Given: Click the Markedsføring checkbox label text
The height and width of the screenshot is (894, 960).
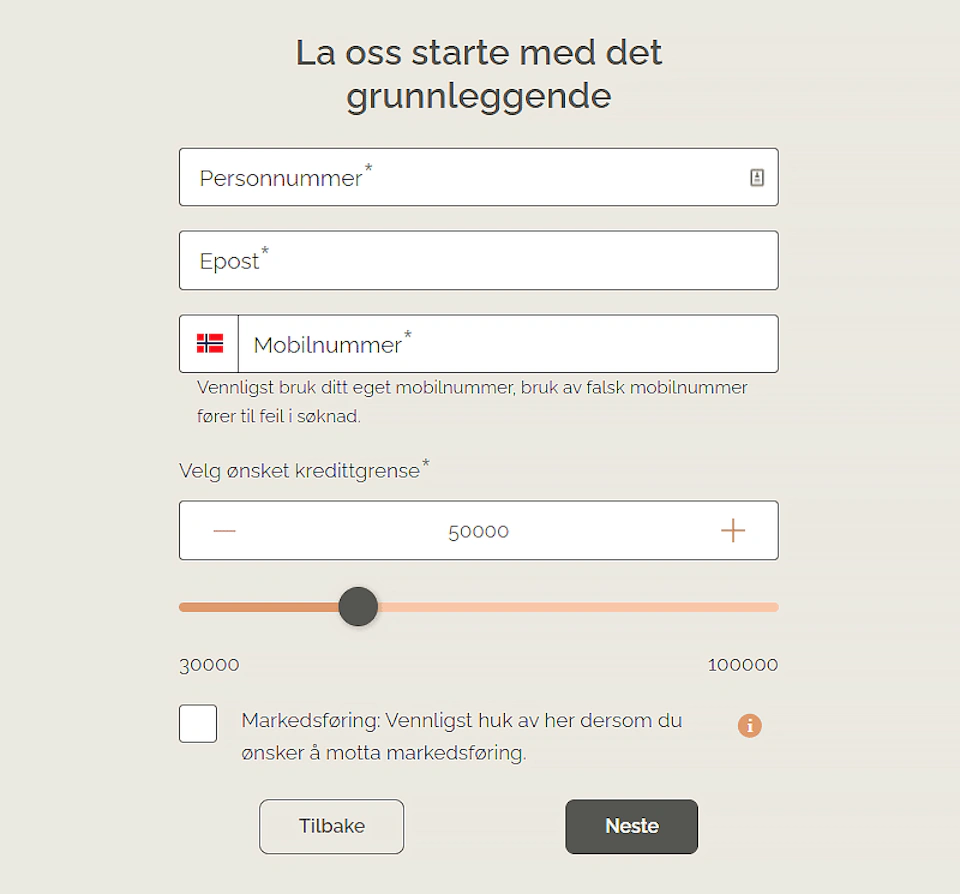Looking at the screenshot, I should point(461,736).
